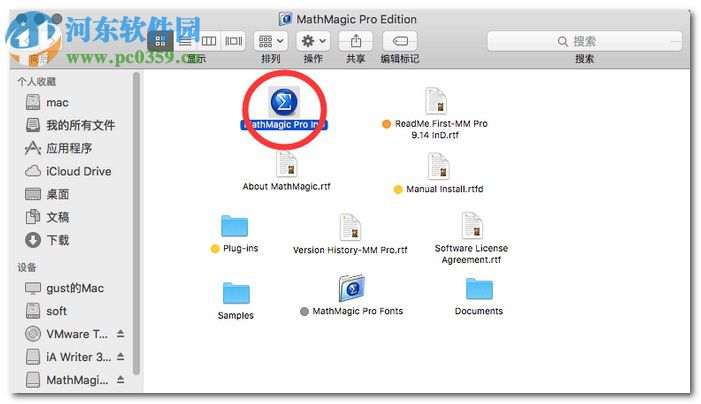Eject the MathMagi... volume
The width and height of the screenshot is (701, 404).
[121, 379]
